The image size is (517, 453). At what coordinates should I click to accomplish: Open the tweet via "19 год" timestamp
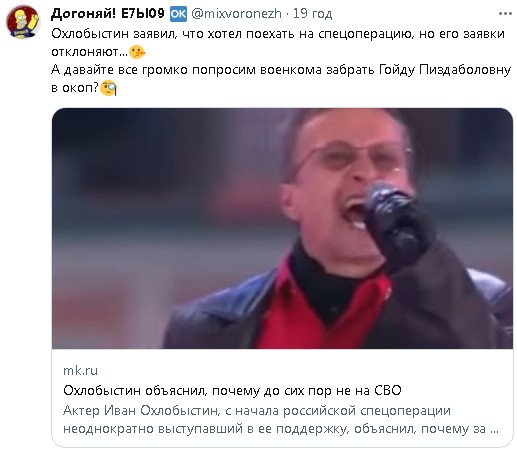pyautogui.click(x=313, y=14)
